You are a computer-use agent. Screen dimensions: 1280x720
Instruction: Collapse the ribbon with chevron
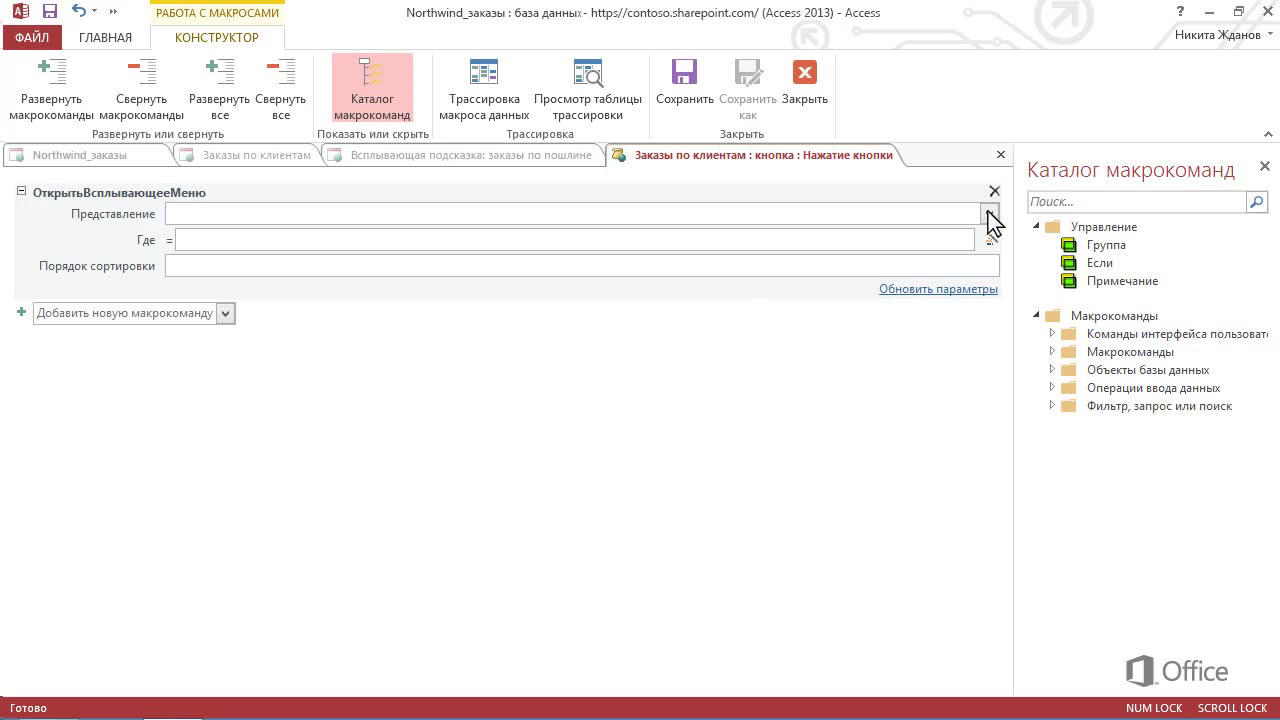click(1268, 134)
